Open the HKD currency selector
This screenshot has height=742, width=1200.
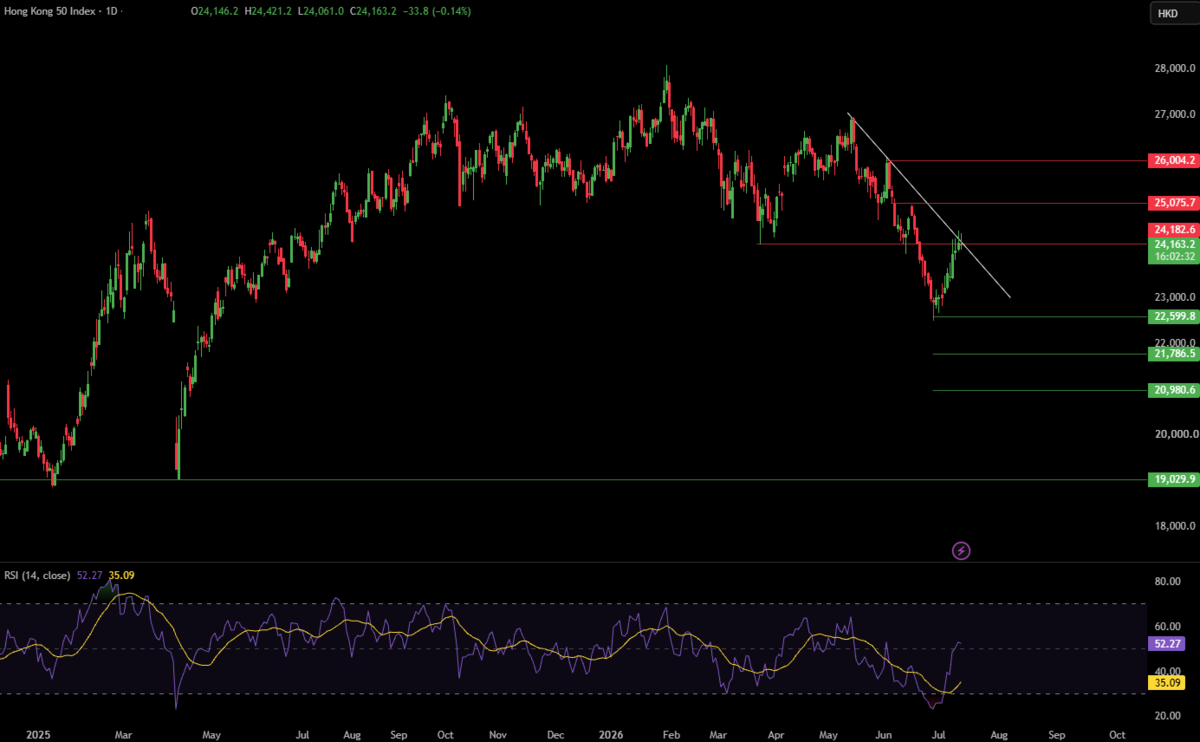tap(1167, 13)
